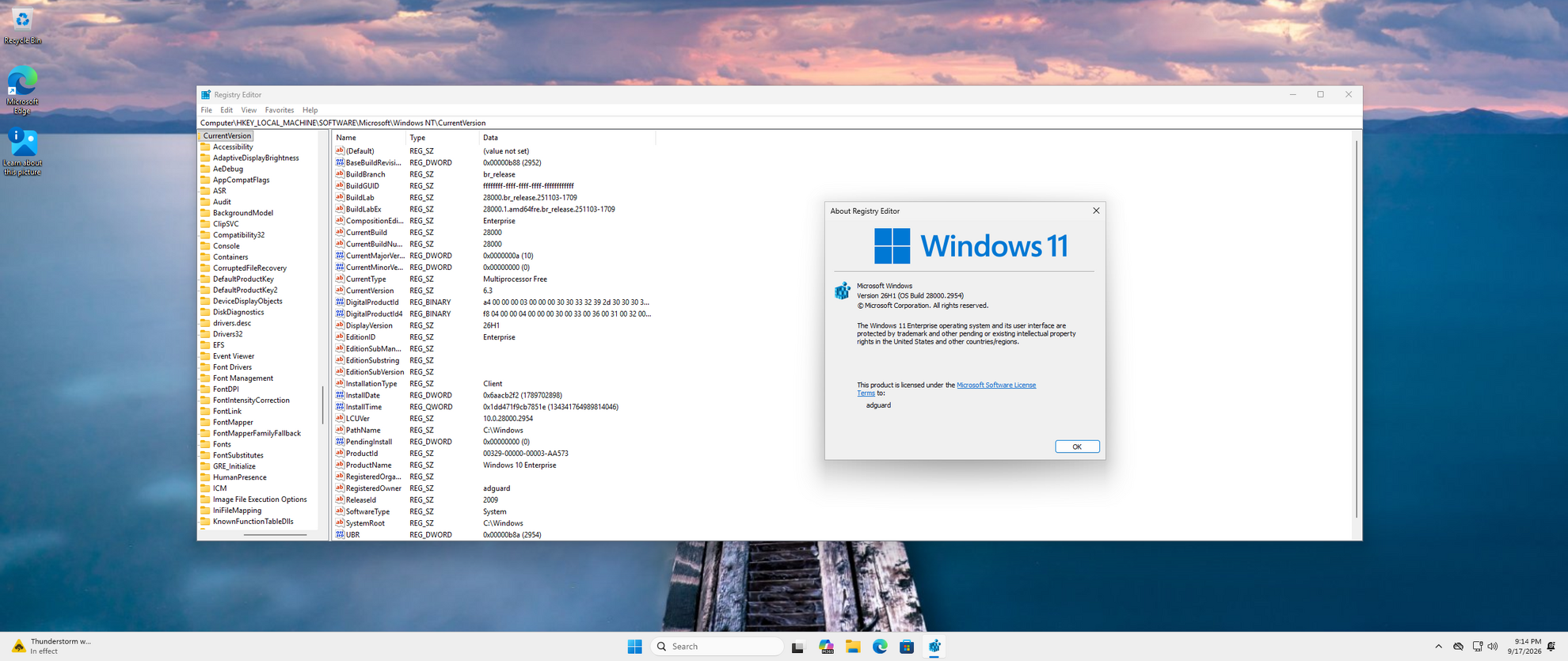Select the DefaultProductKey2 key
The image size is (1568, 661).
click(x=245, y=290)
